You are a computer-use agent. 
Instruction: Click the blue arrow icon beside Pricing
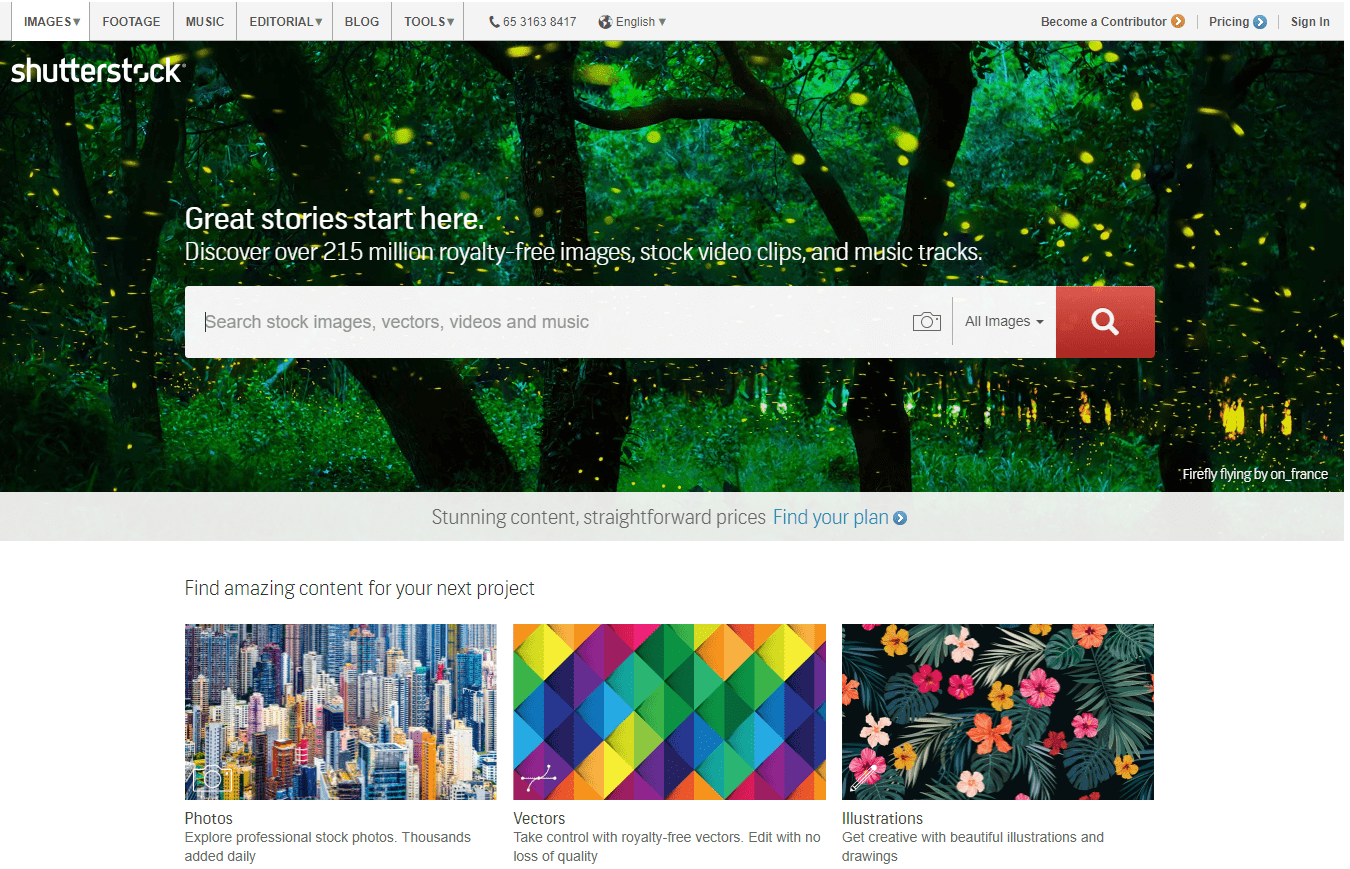tap(1260, 21)
